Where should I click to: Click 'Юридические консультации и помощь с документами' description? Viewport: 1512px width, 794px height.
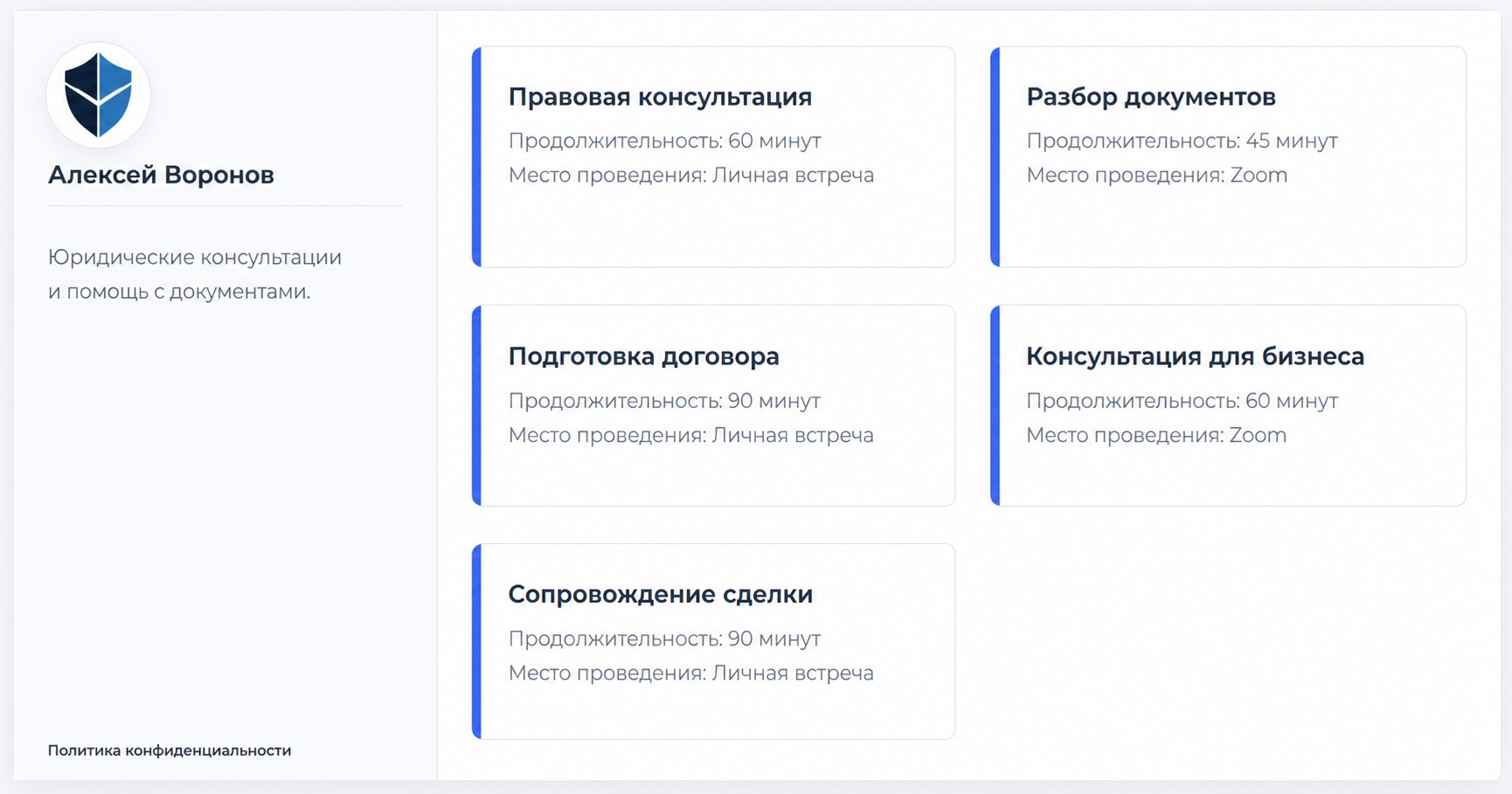[195, 274]
